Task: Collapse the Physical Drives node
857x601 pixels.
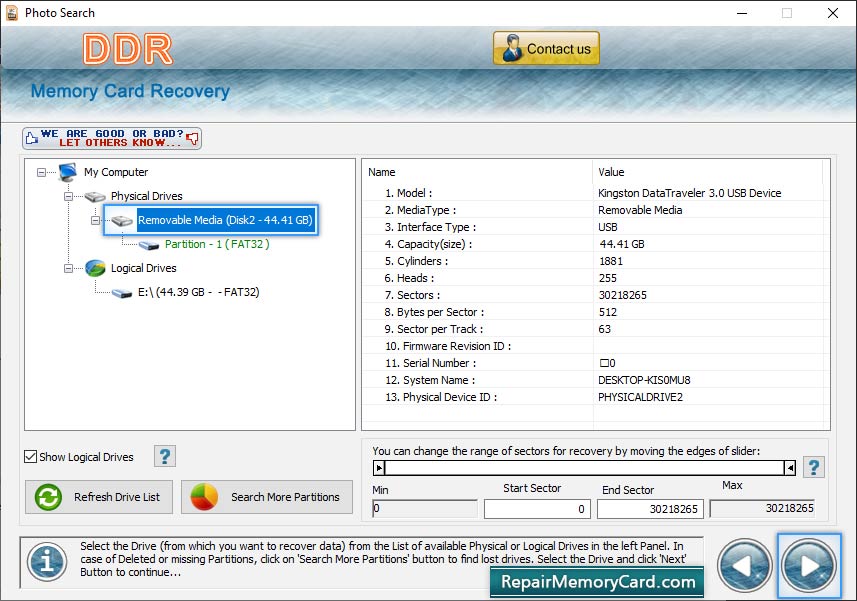Action: tap(68, 197)
